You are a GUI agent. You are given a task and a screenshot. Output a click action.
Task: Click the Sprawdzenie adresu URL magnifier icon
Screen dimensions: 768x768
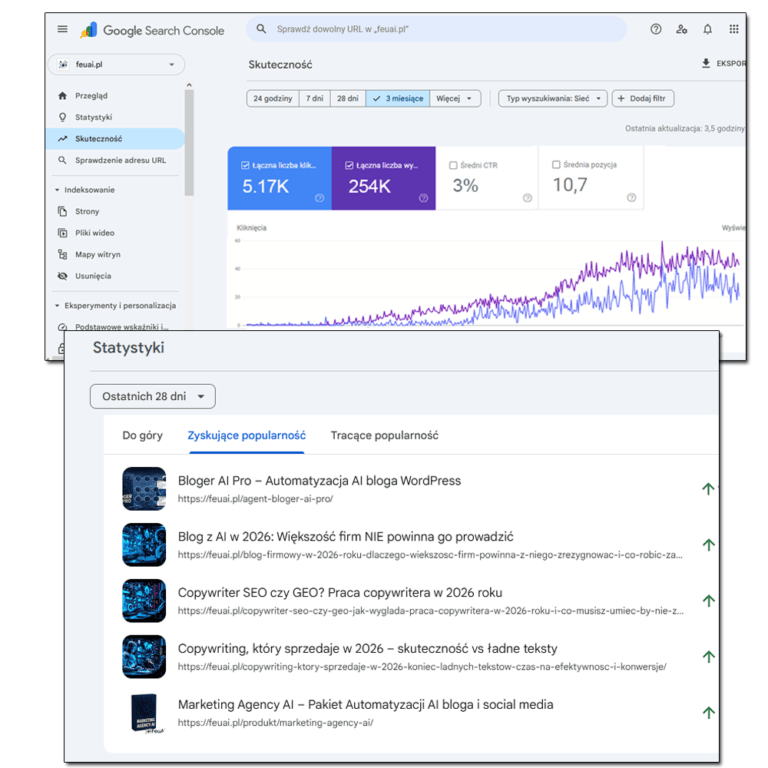click(x=62, y=160)
